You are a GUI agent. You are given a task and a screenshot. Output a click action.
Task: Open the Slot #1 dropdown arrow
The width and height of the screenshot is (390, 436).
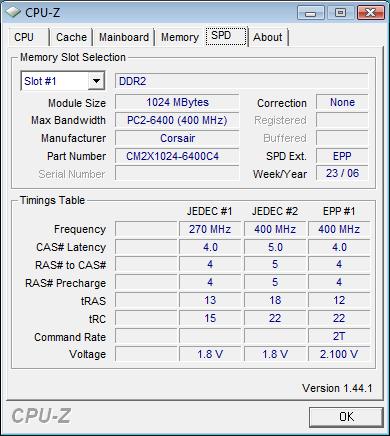[x=96, y=81]
